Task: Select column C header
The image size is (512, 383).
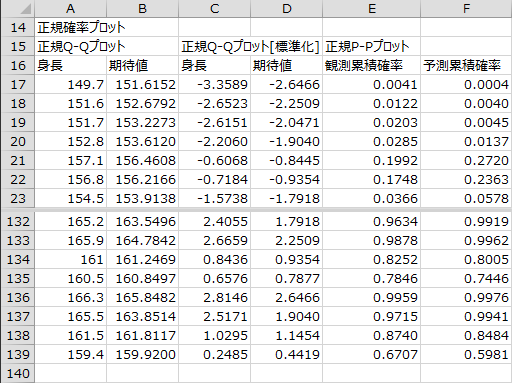Action: [214, 8]
